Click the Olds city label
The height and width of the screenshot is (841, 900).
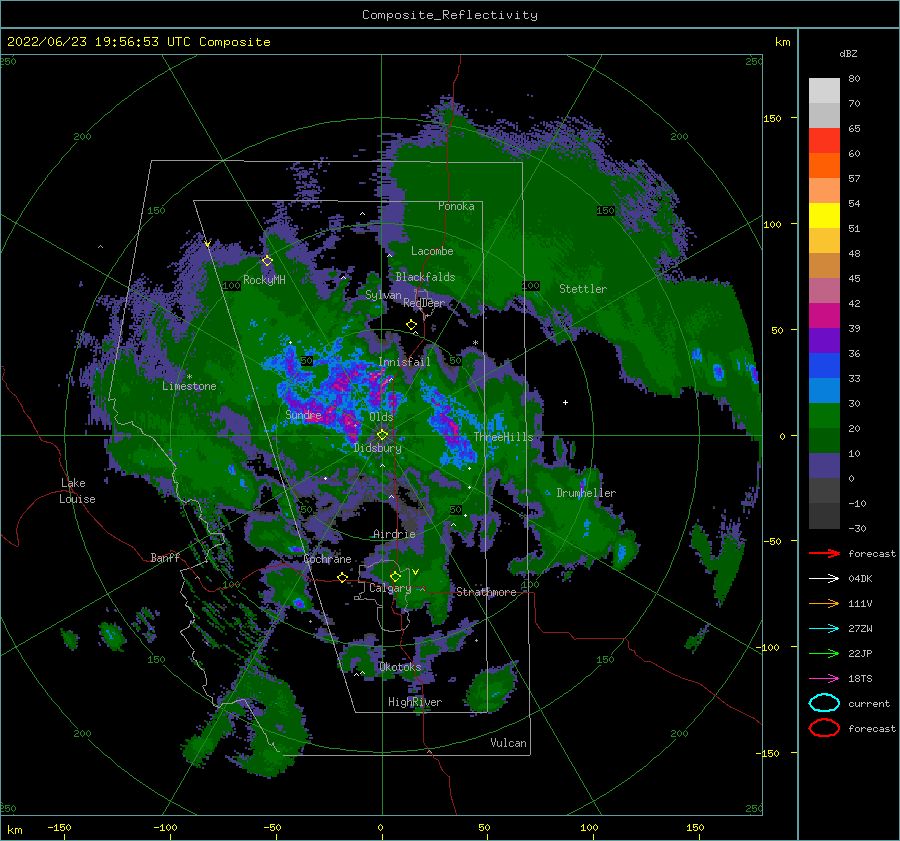click(381, 417)
